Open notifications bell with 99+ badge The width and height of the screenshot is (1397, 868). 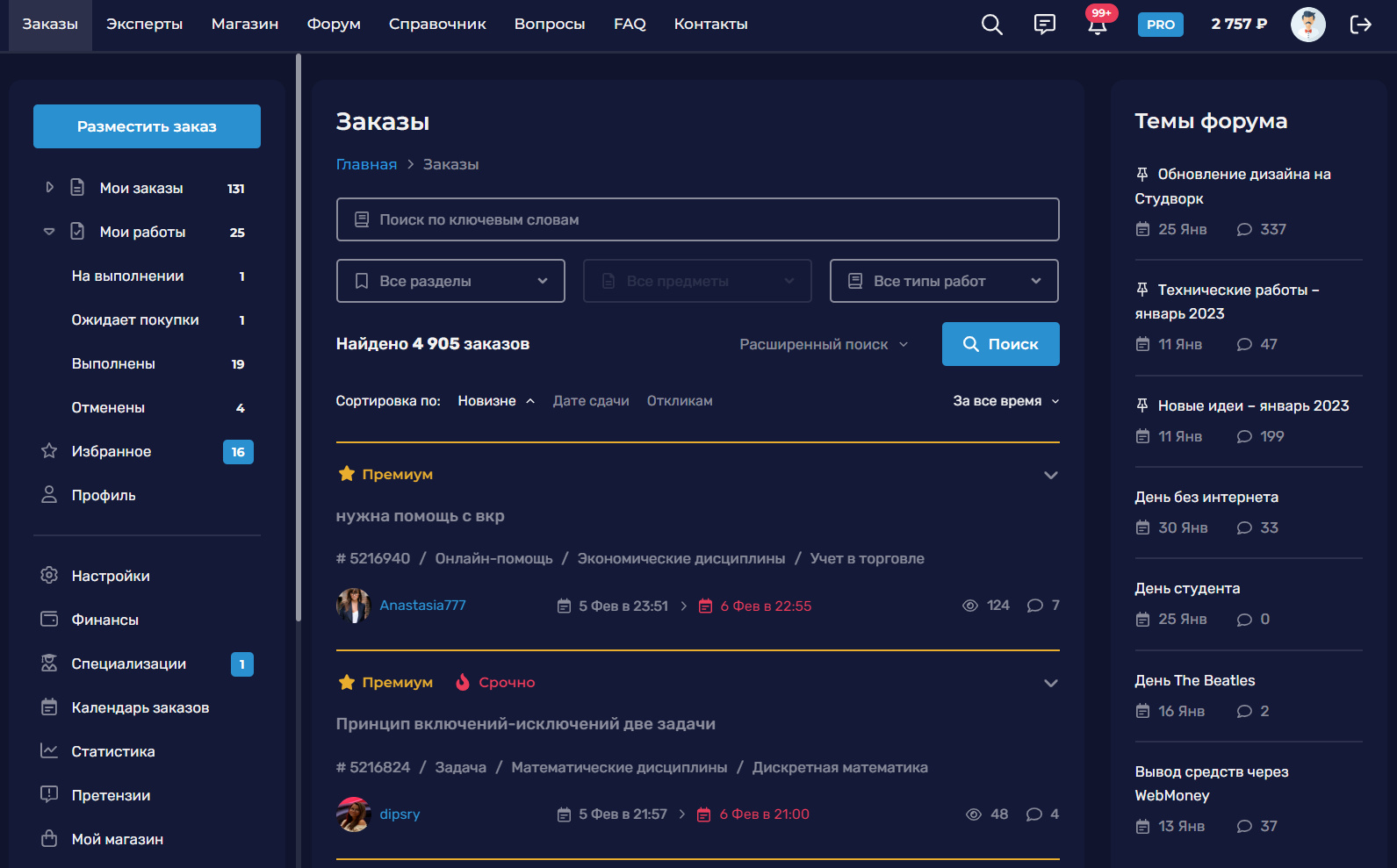pyautogui.click(x=1097, y=25)
